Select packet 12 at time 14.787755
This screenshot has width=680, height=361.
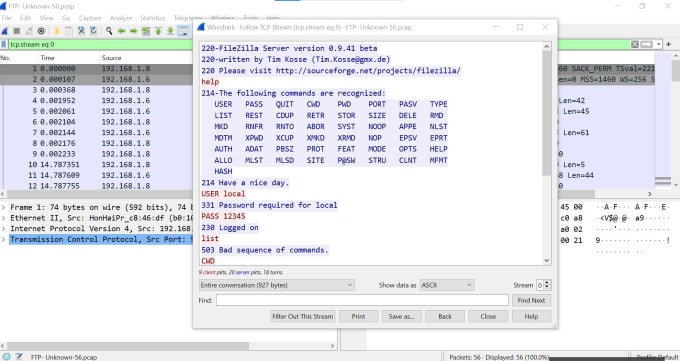[96, 186]
